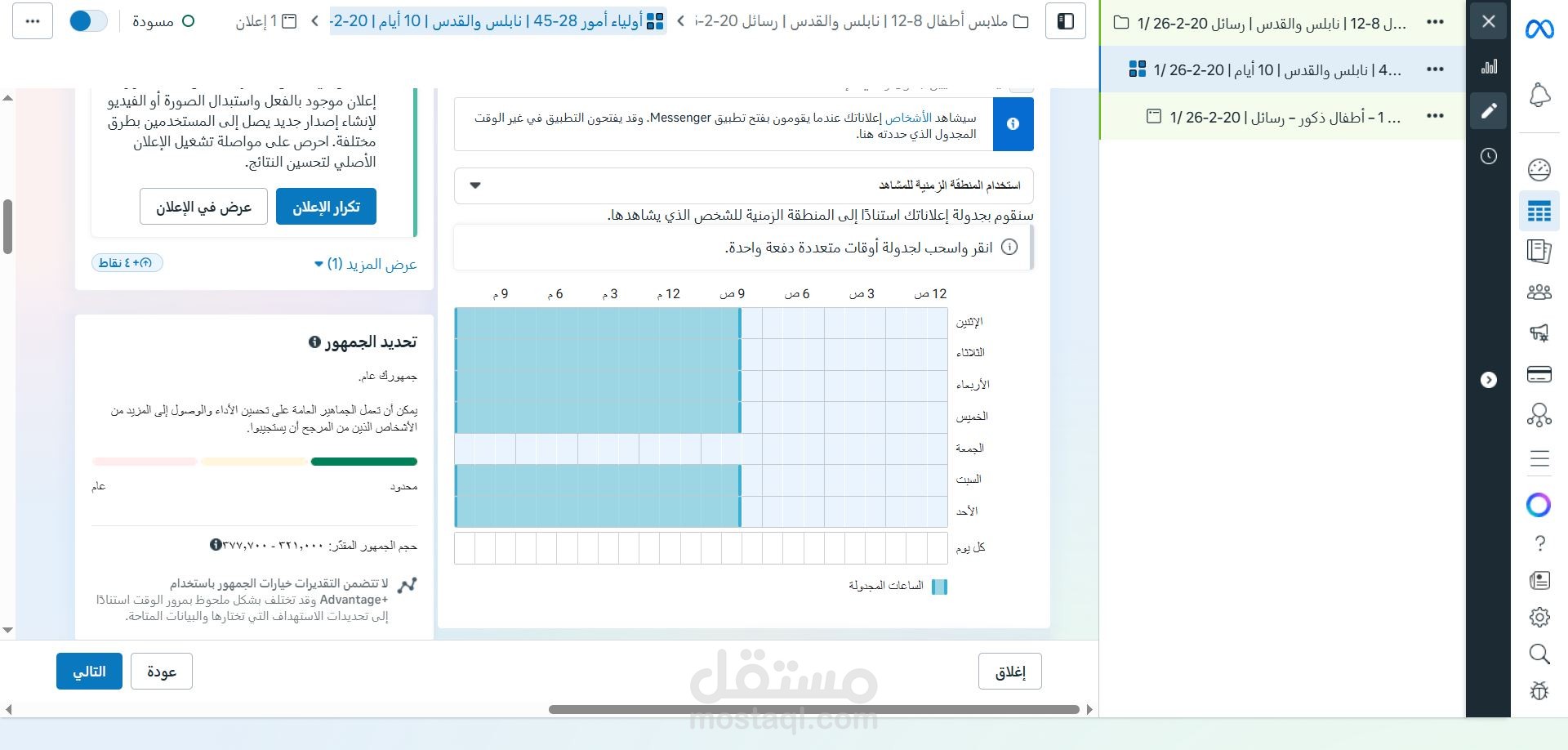Select the 10 أيام ad set row in the tree
The height and width of the screenshot is (750, 1568).
click(1282, 69)
